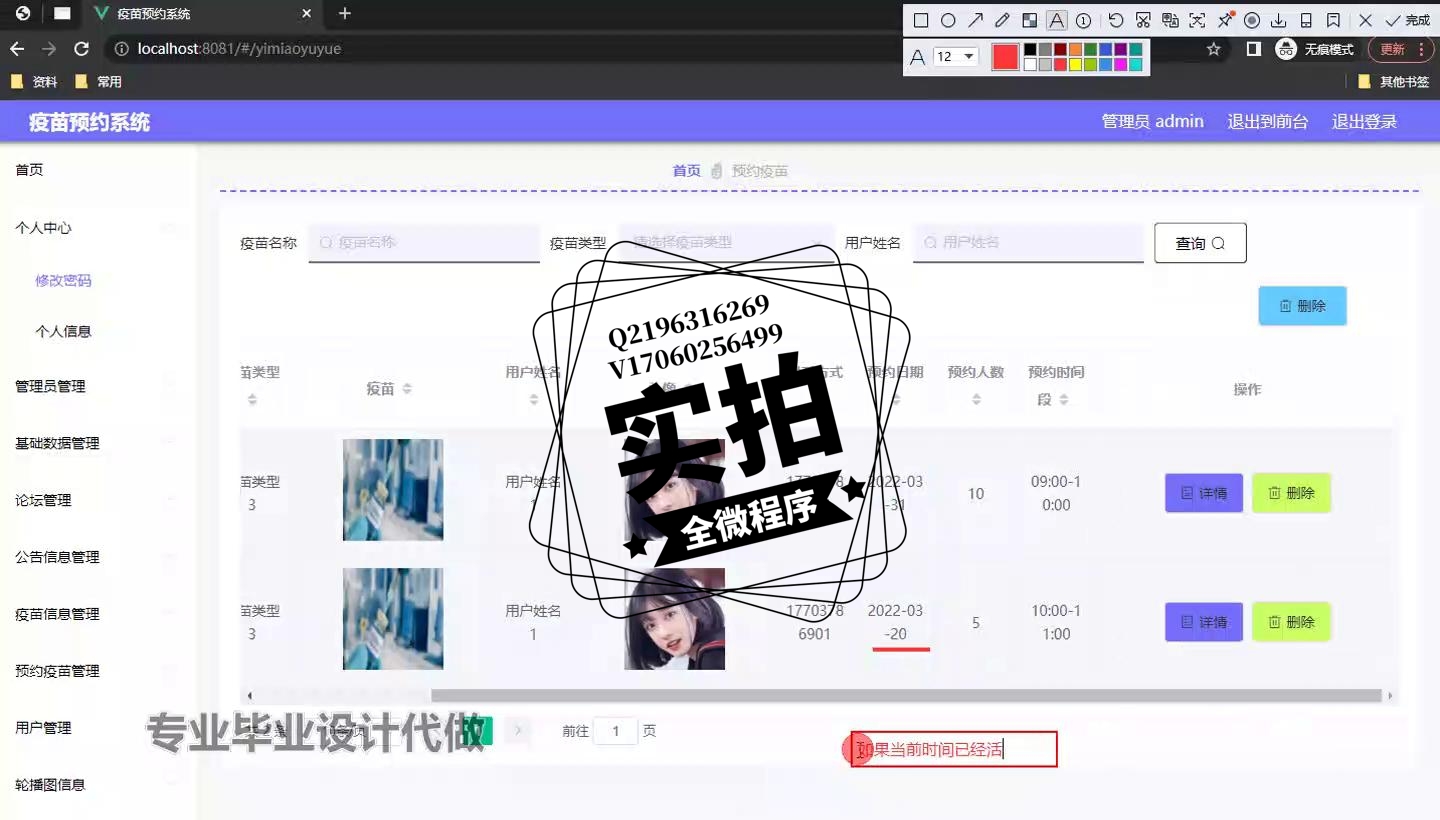Click the 查询 search button
This screenshot has height=820, width=1440.
click(x=1200, y=243)
